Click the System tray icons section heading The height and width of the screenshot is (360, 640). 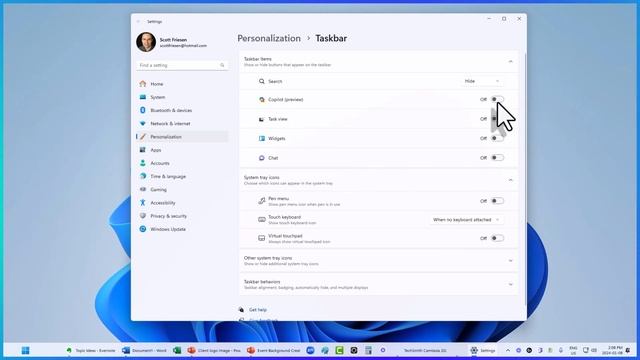pos(262,178)
